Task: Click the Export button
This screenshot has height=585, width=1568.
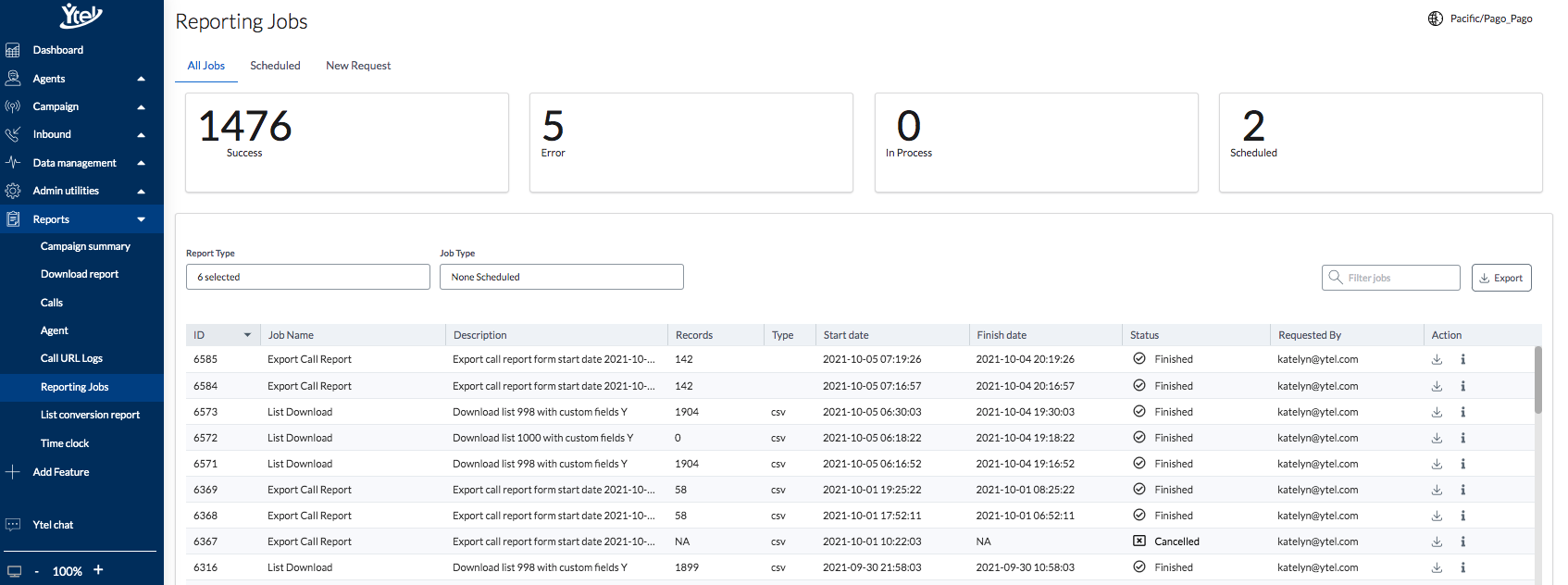Action: coord(1501,278)
